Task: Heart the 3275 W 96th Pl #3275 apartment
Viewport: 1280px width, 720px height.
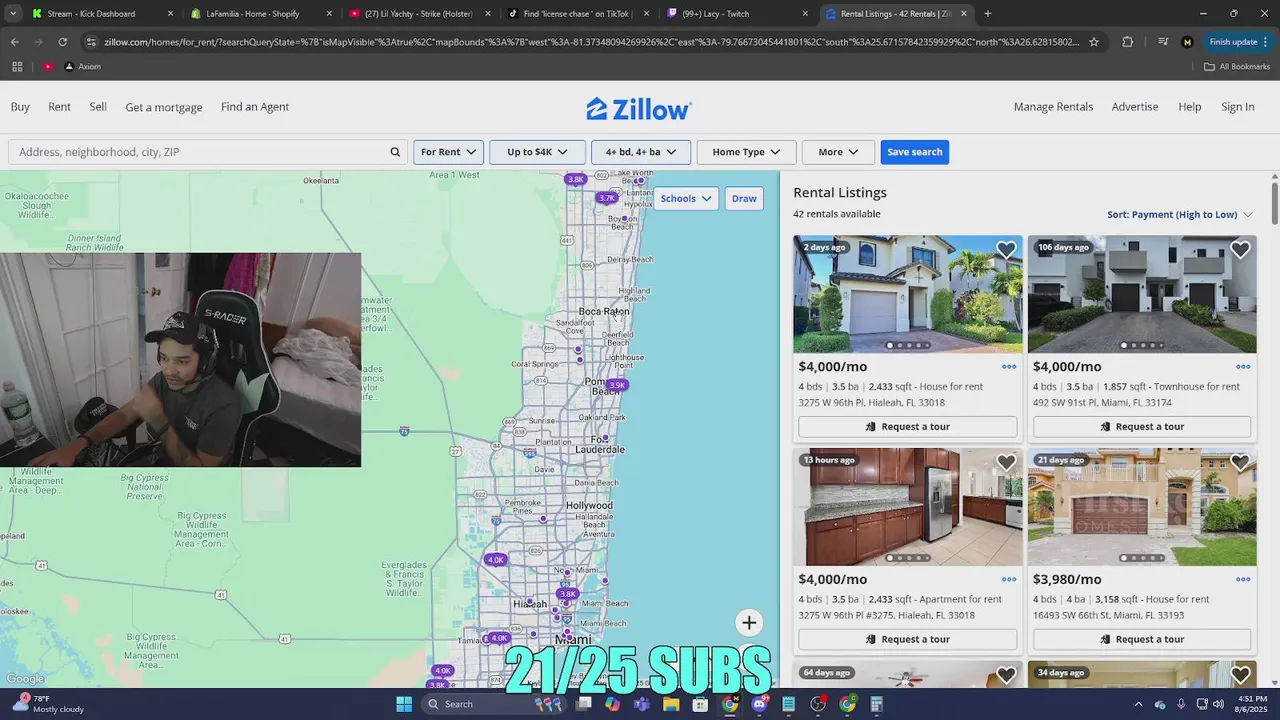Action: click(x=1006, y=463)
